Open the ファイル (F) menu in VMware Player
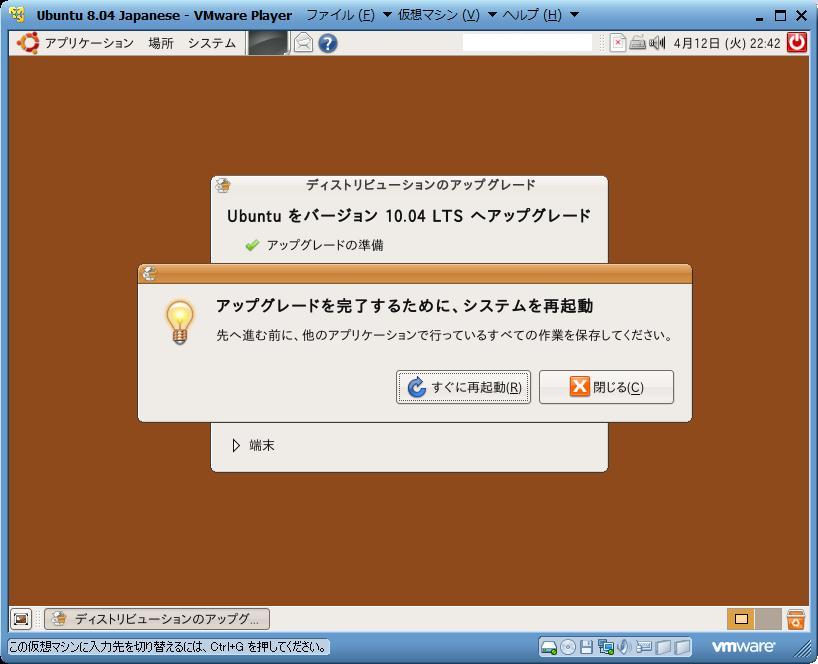This screenshot has width=818, height=664. pyautogui.click(x=340, y=15)
